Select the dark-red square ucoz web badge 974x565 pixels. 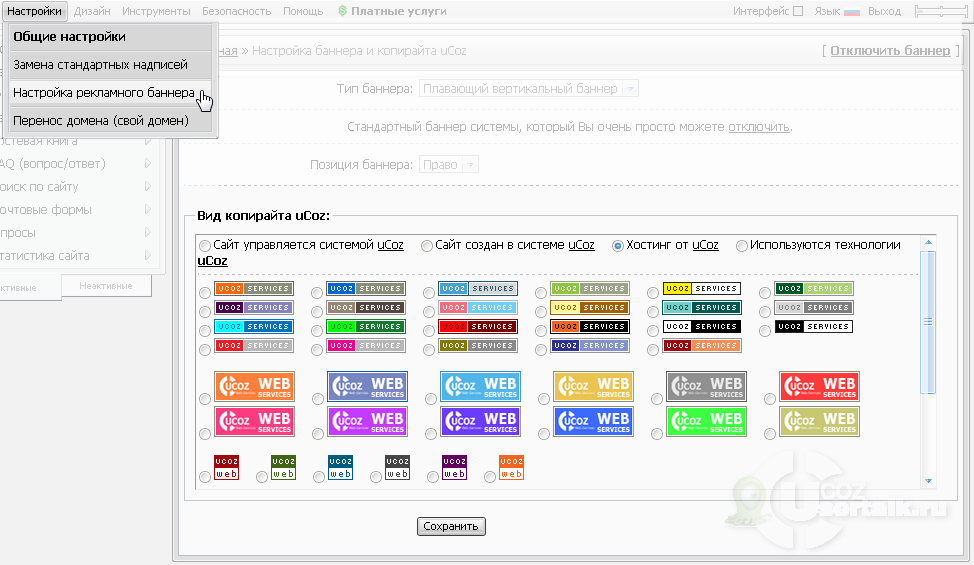pos(227,468)
